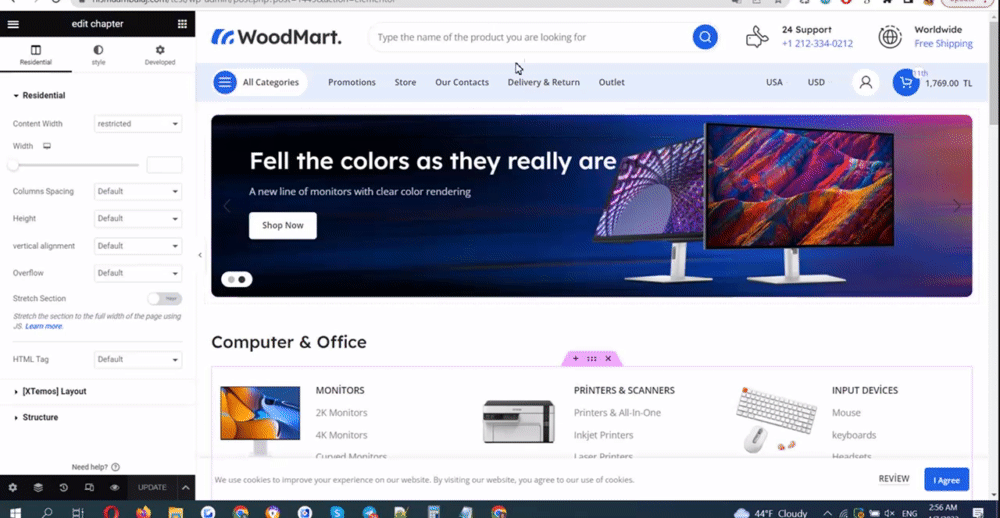Click the Windows taskbar search icon
This screenshot has width=1000, height=518.
47,512
